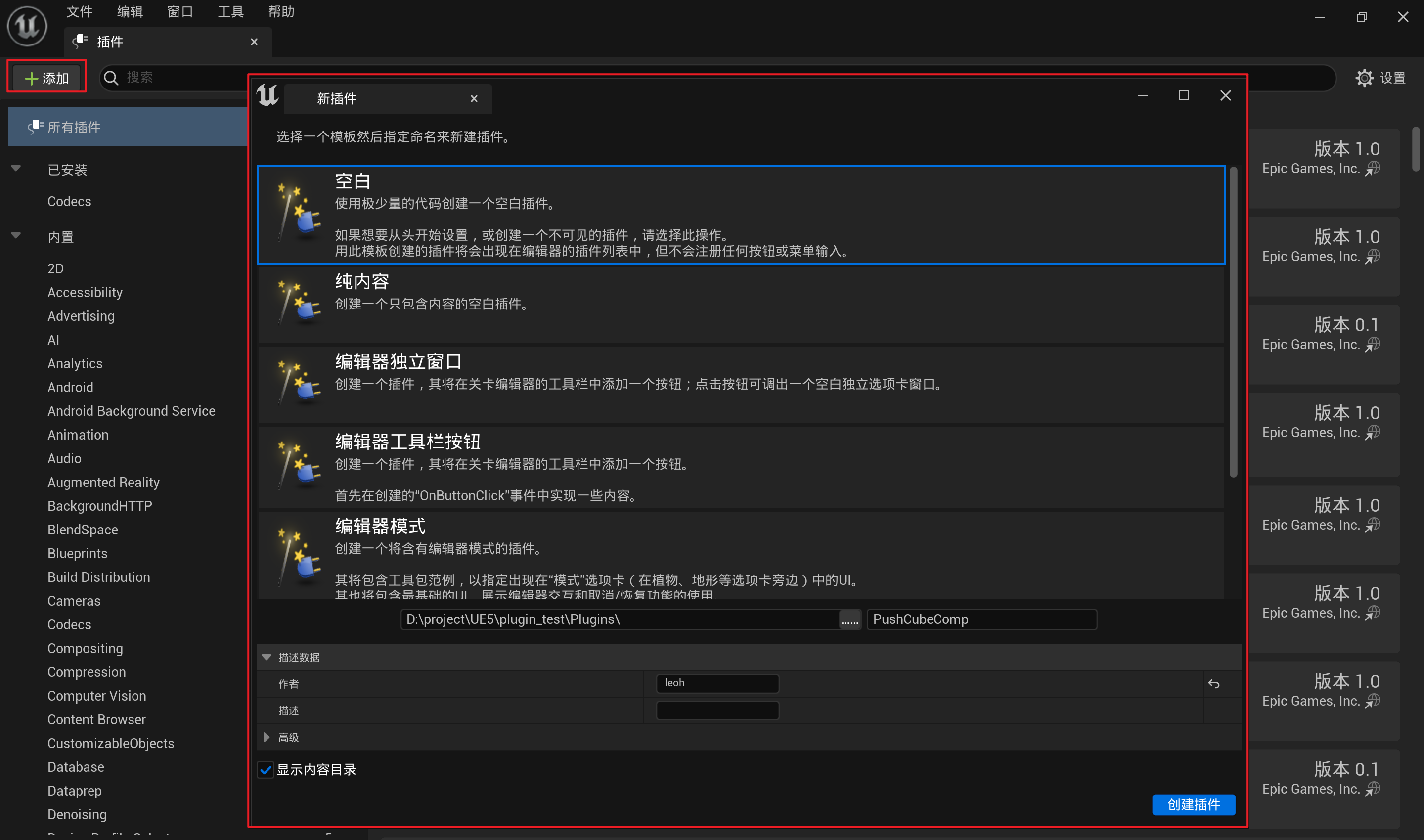Click the PushCubeComp plugin name field
1424x840 pixels.
pos(981,620)
